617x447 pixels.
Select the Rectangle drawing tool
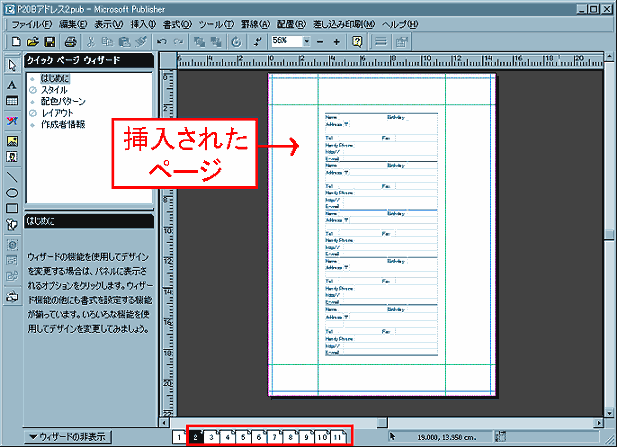click(12, 208)
